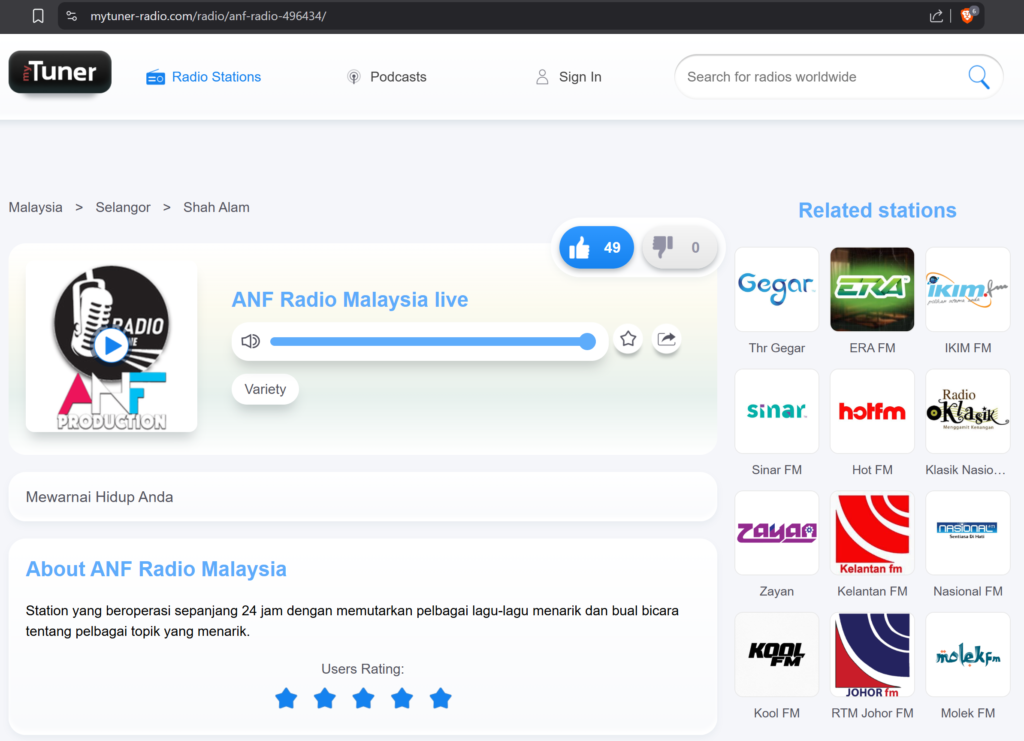This screenshot has height=741, width=1024.
Task: Mute the volume speaker icon
Action: coord(250,341)
